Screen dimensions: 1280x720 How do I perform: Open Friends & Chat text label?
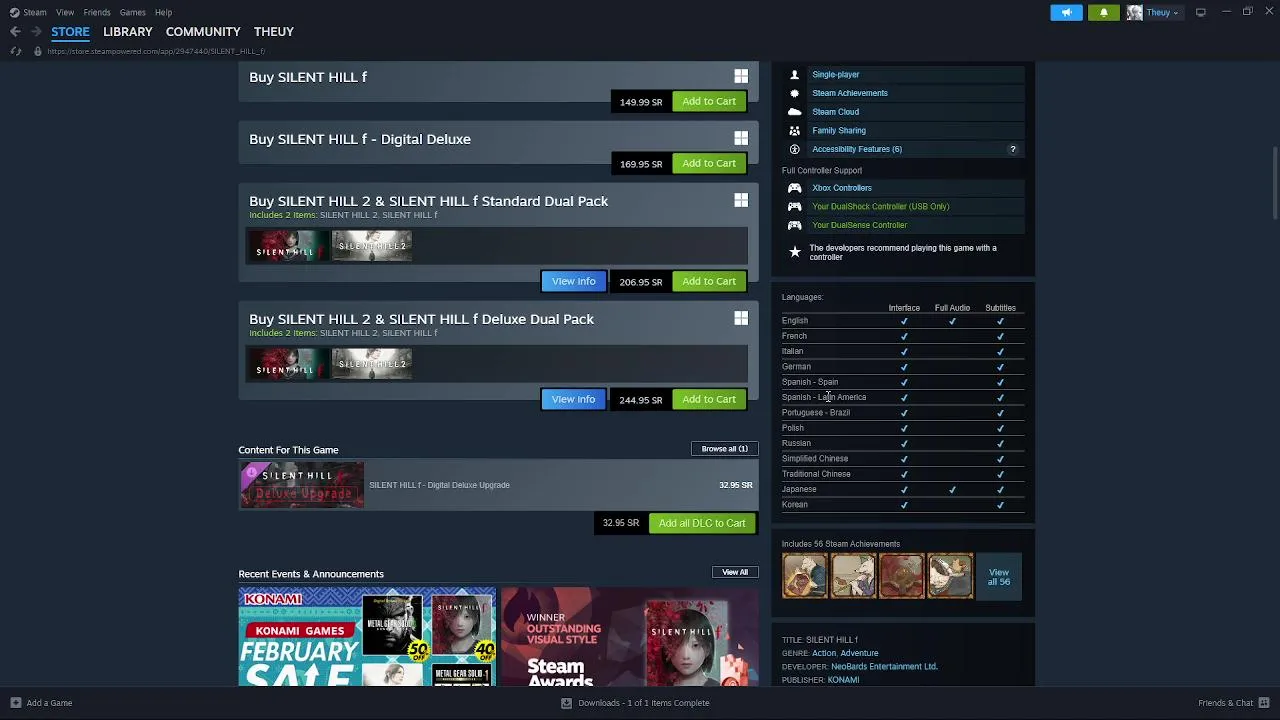tap(1225, 703)
